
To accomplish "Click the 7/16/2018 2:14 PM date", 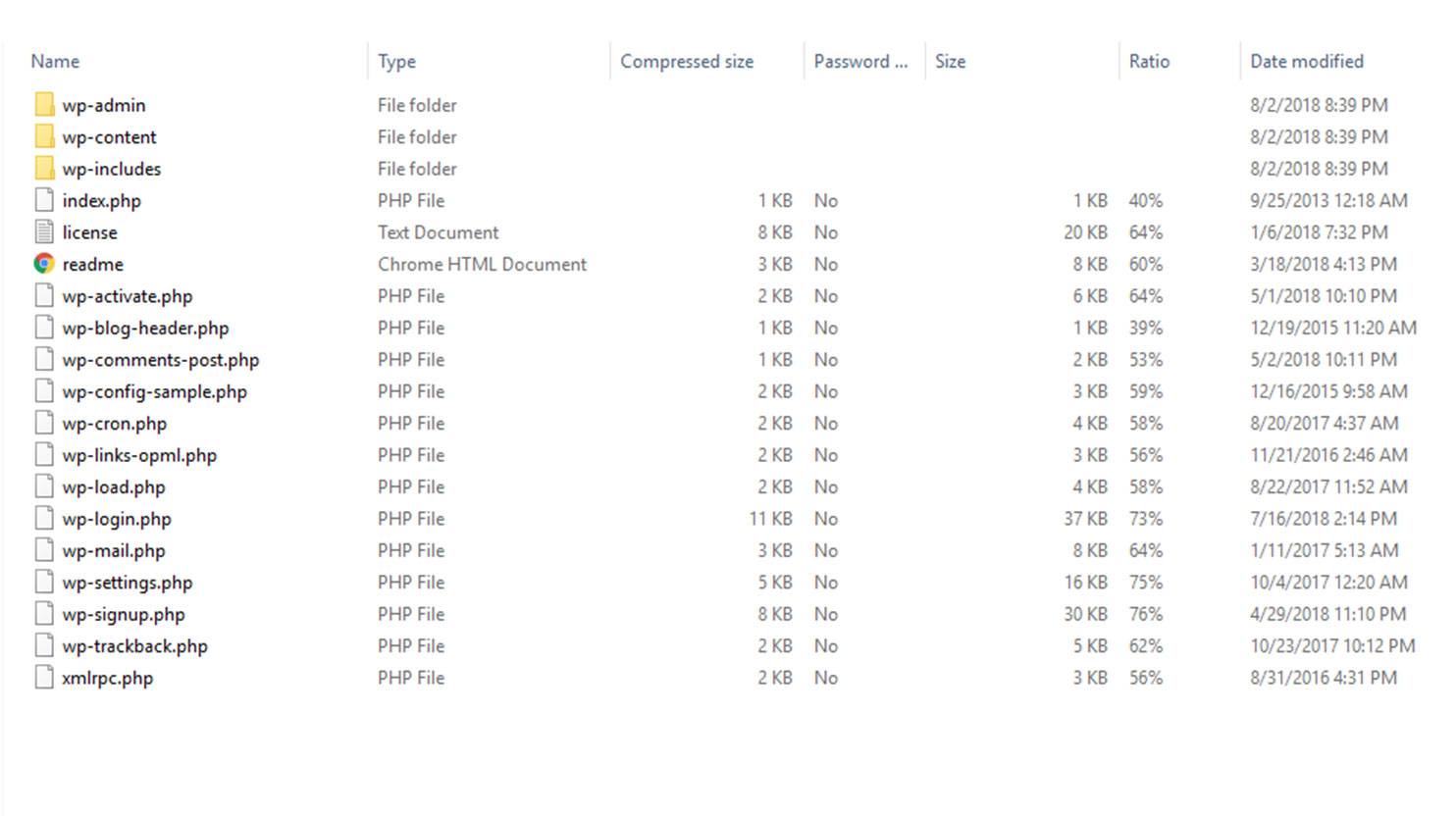I will click(x=1324, y=519).
